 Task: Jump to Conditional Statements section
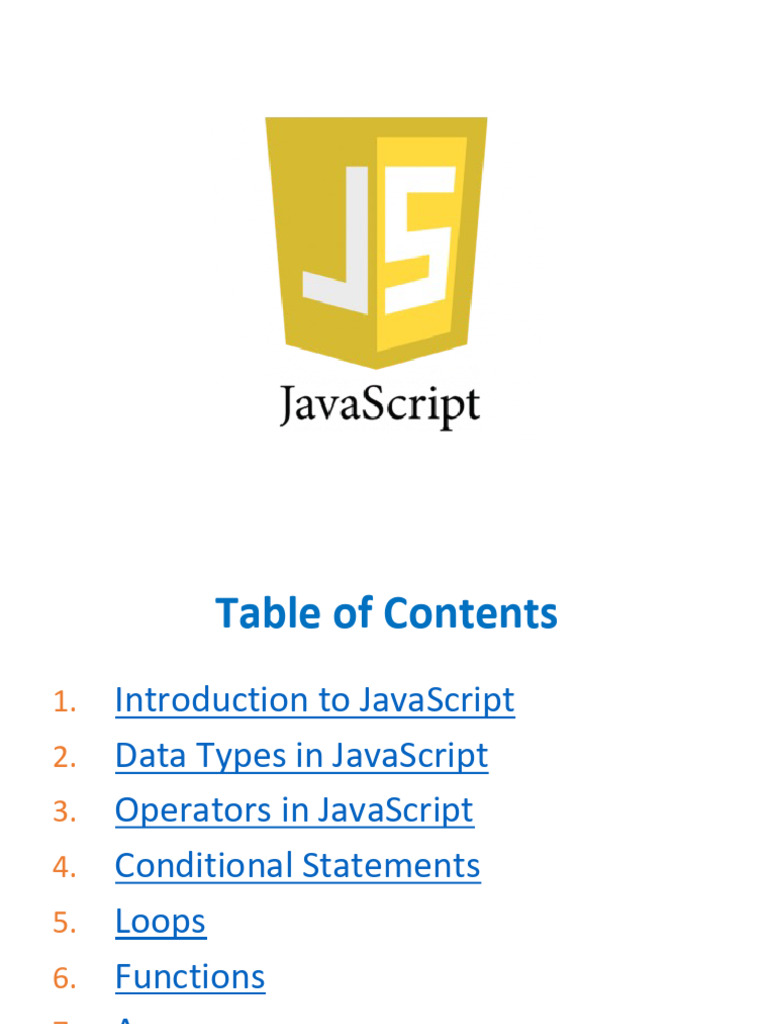click(x=297, y=865)
